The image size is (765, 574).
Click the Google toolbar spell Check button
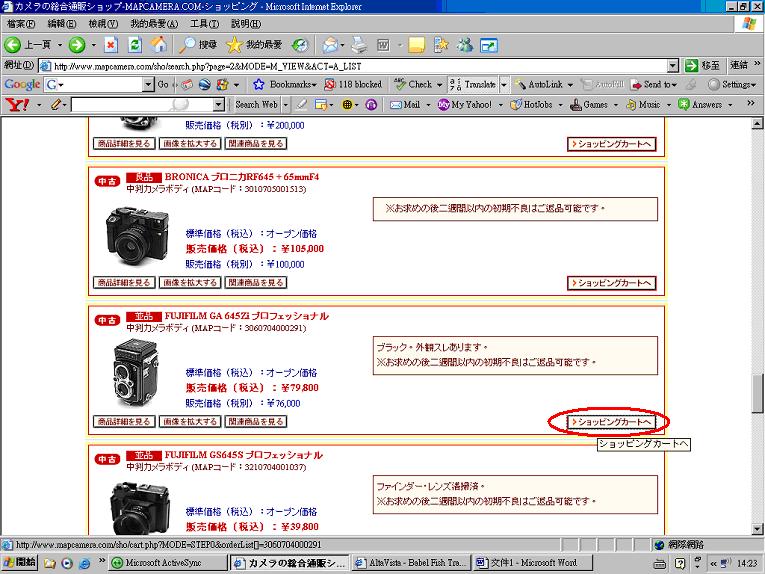[x=414, y=84]
